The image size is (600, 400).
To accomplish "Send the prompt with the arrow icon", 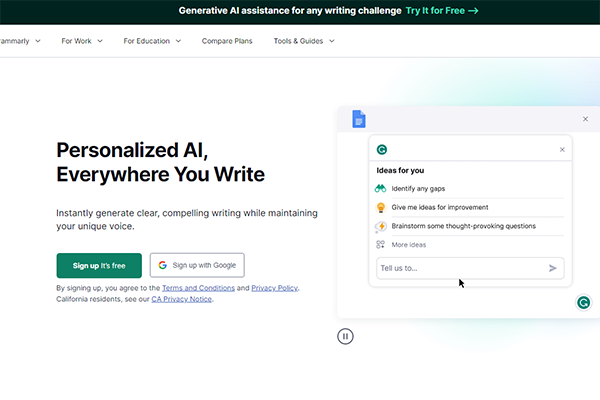I will [x=552, y=268].
